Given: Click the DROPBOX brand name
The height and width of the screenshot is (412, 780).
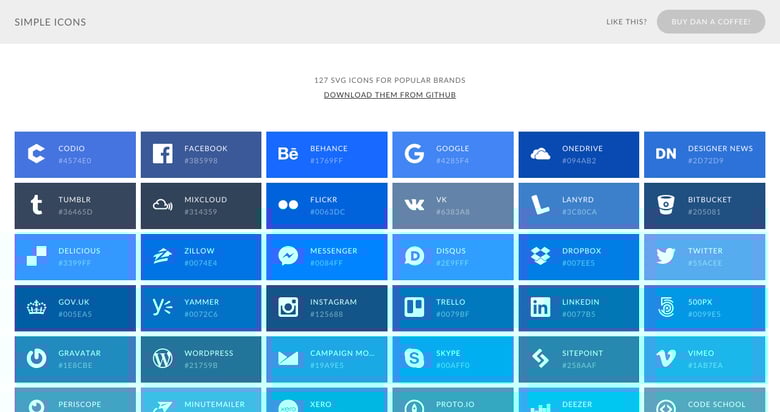Looking at the screenshot, I should (582, 251).
